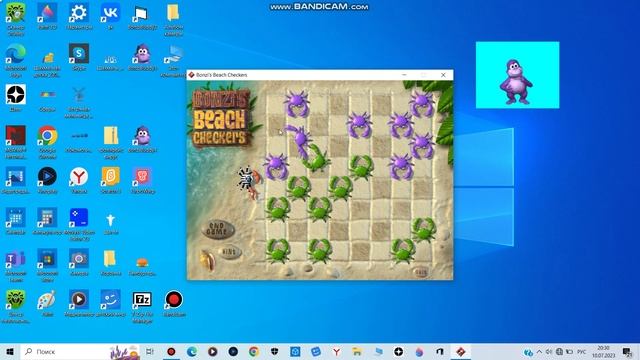Image resolution: width=640 pixels, height=360 pixels.
Task: Open the notification center
Action: pyautogui.click(x=627, y=351)
